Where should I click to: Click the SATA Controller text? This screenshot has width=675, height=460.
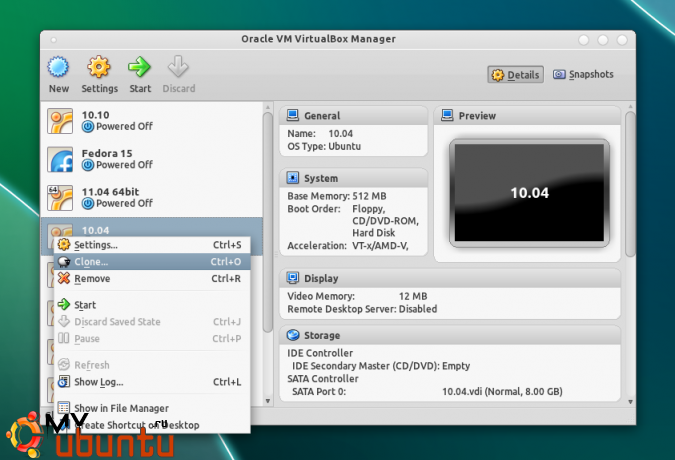pyautogui.click(x=323, y=379)
